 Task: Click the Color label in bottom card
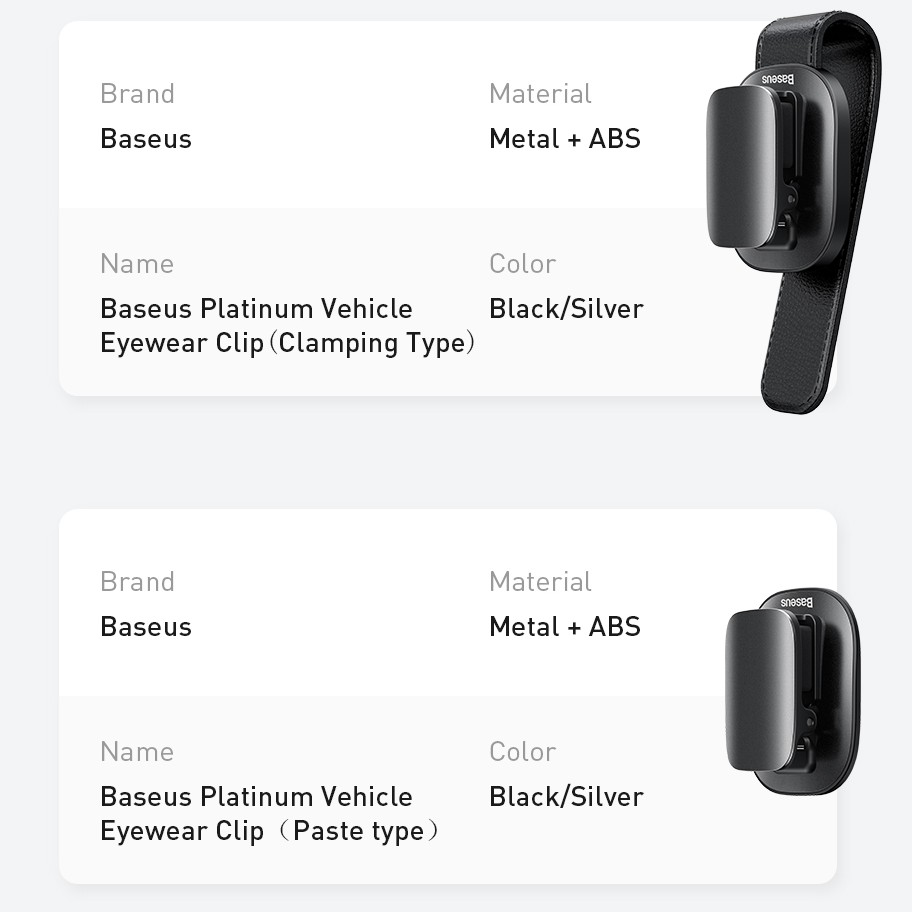tap(522, 751)
